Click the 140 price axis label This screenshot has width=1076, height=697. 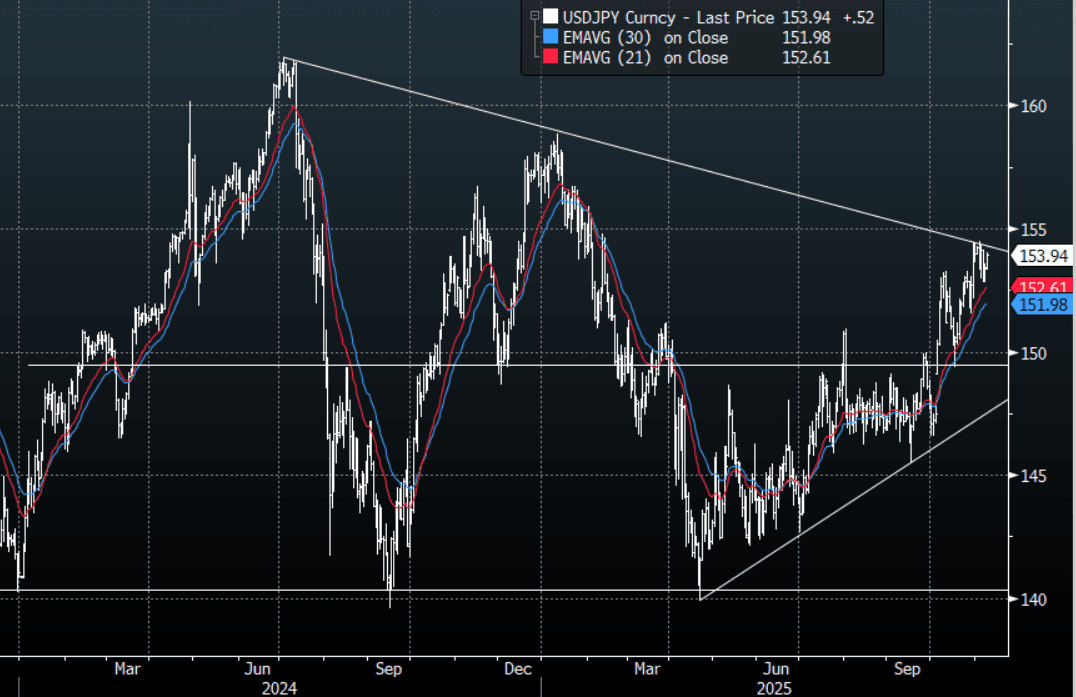[1033, 600]
